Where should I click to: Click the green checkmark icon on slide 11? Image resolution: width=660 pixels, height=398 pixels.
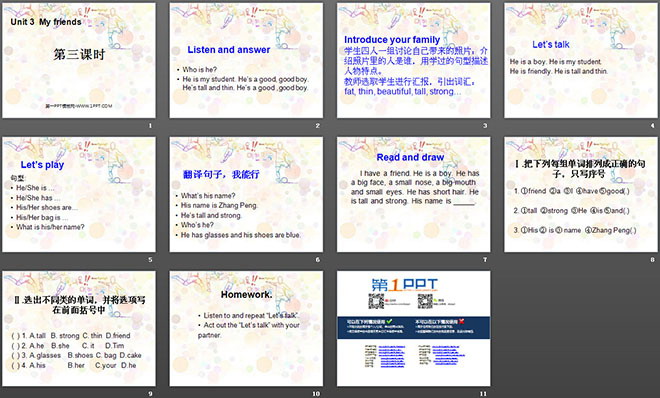click(389, 321)
